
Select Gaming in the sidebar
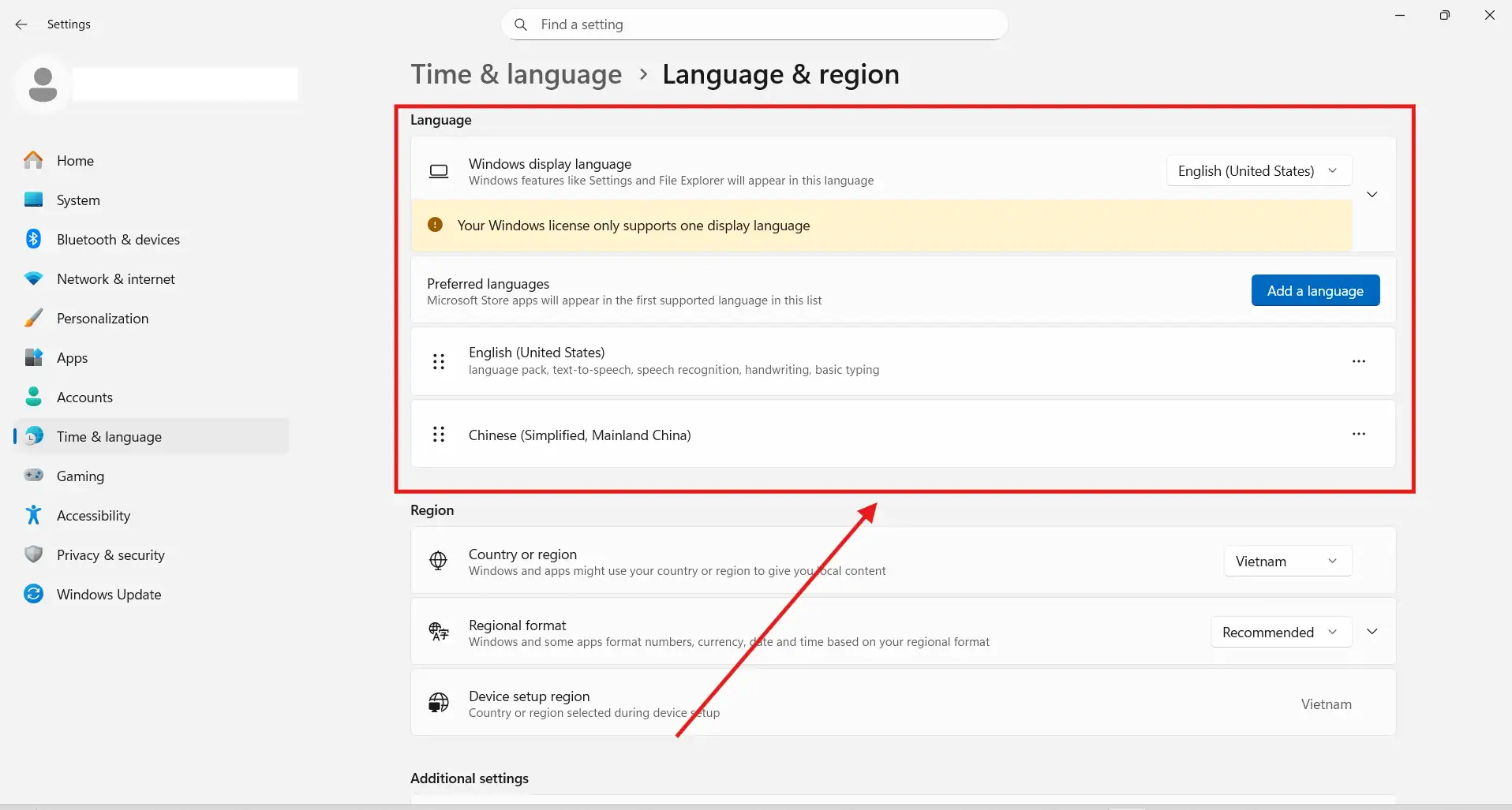[x=80, y=476]
